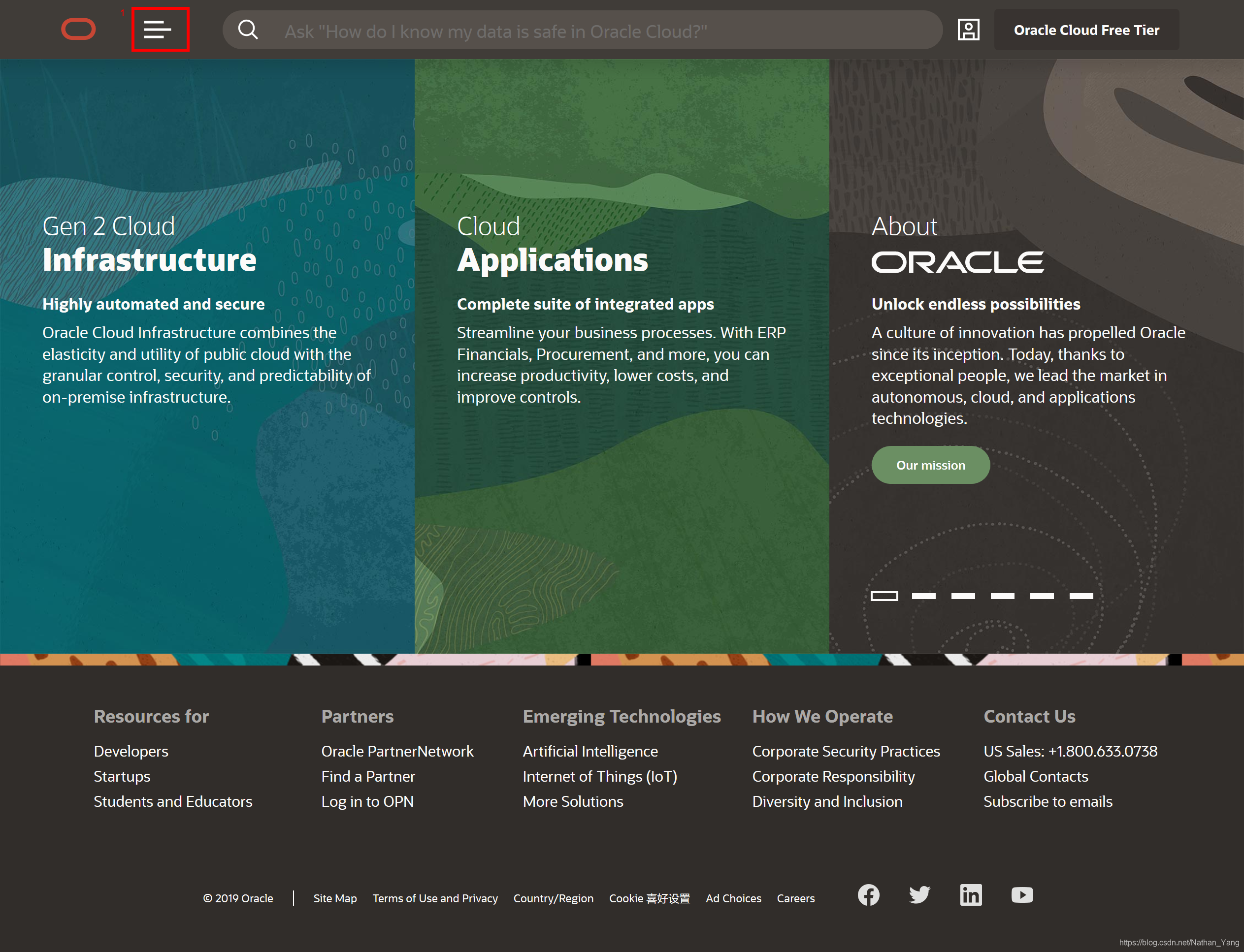Click the Oracle Cloud Free Tier button
The width and height of the screenshot is (1244, 952).
click(x=1086, y=30)
